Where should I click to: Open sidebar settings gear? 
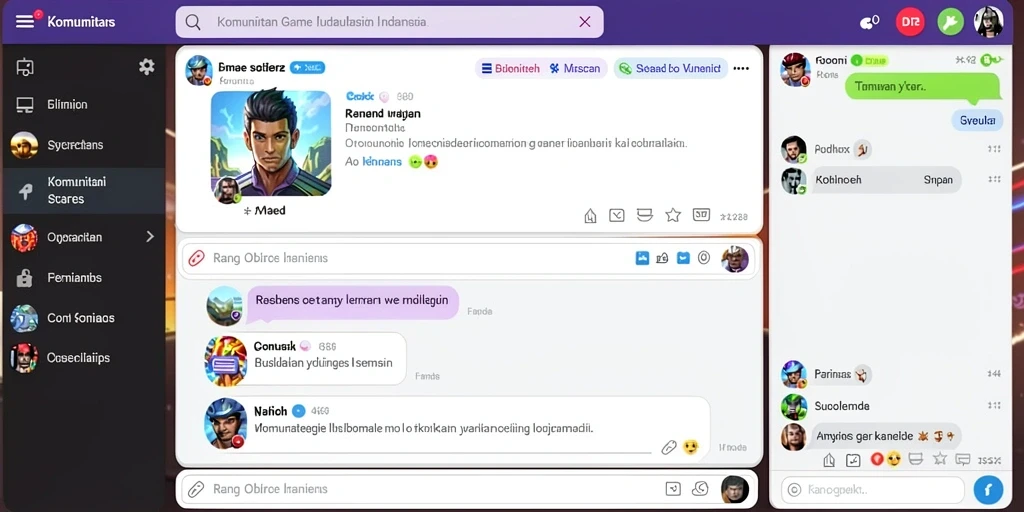147,66
